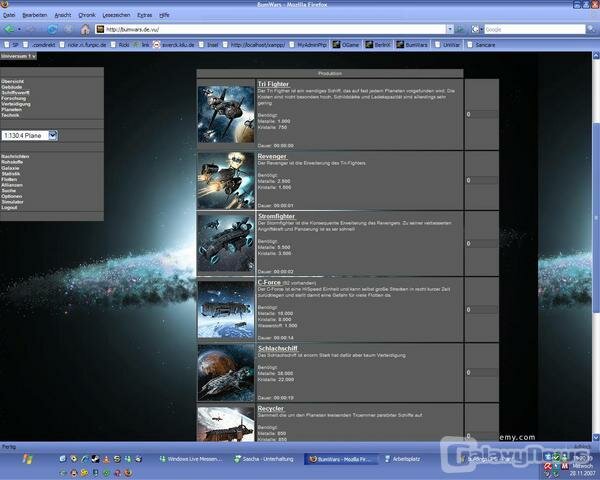
Task: Click the site favicon in address bar
Action: coord(100,29)
